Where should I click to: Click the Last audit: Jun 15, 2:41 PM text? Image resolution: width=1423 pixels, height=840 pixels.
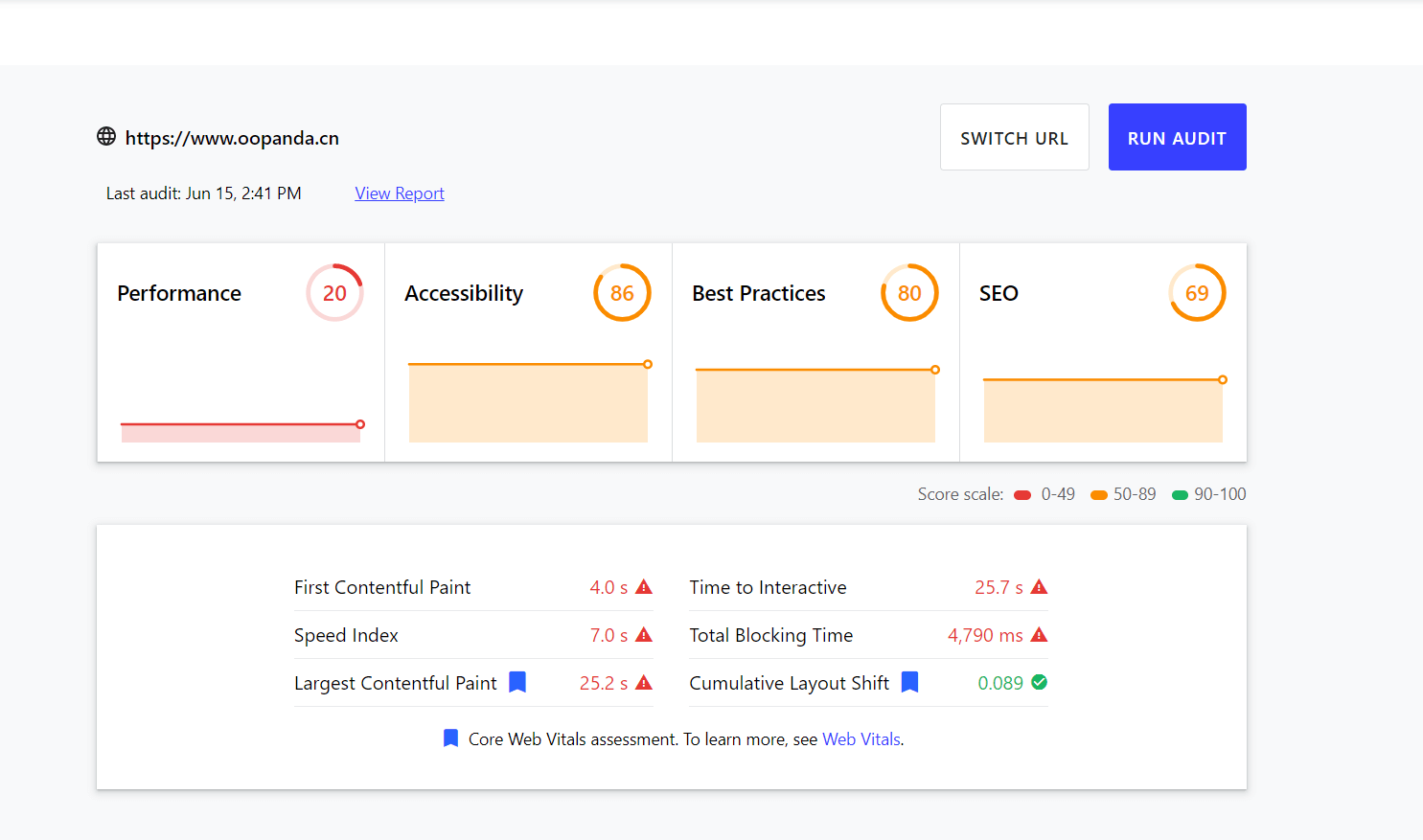pos(203,193)
